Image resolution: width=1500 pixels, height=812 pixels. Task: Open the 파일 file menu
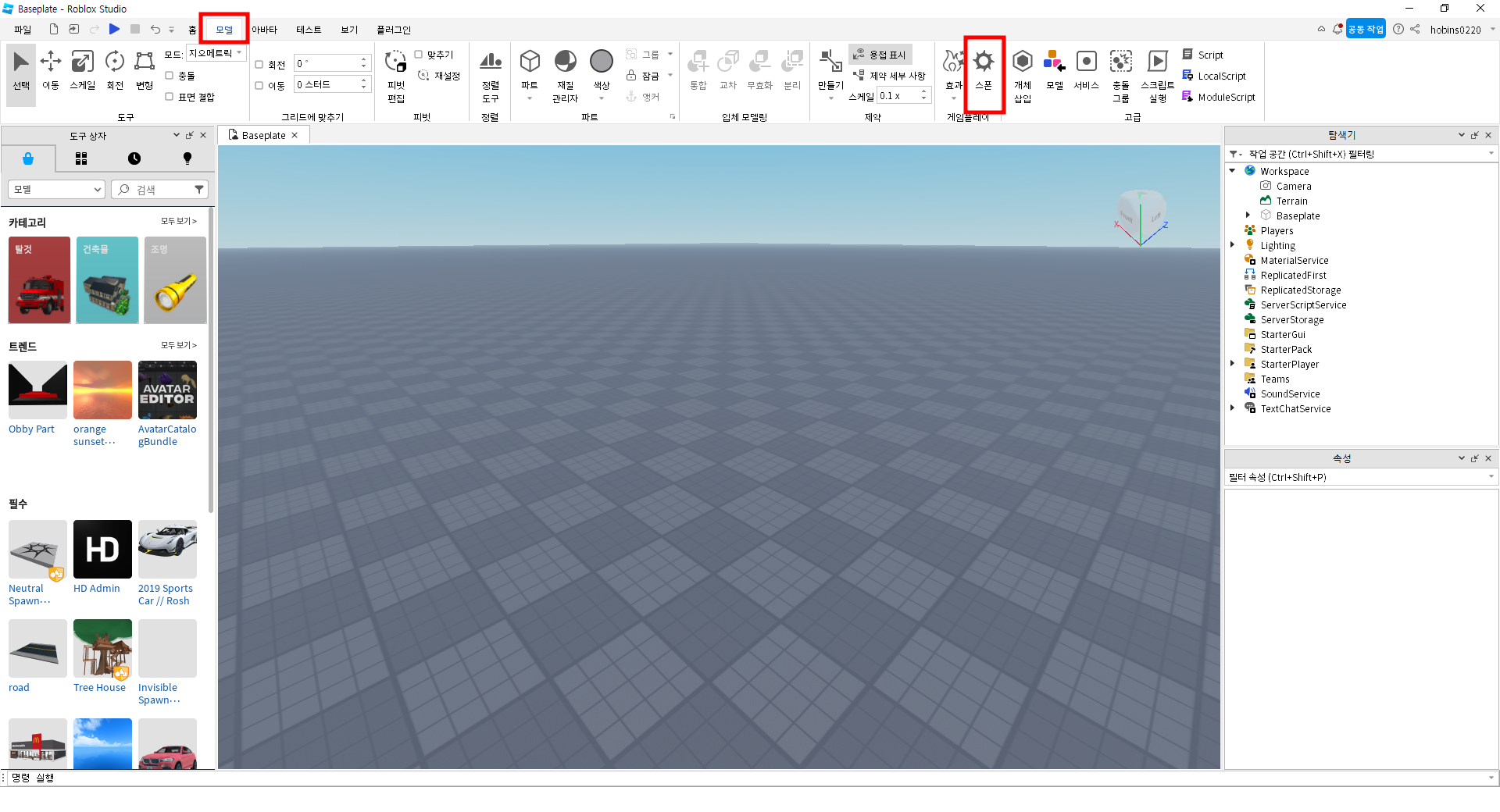click(x=23, y=30)
